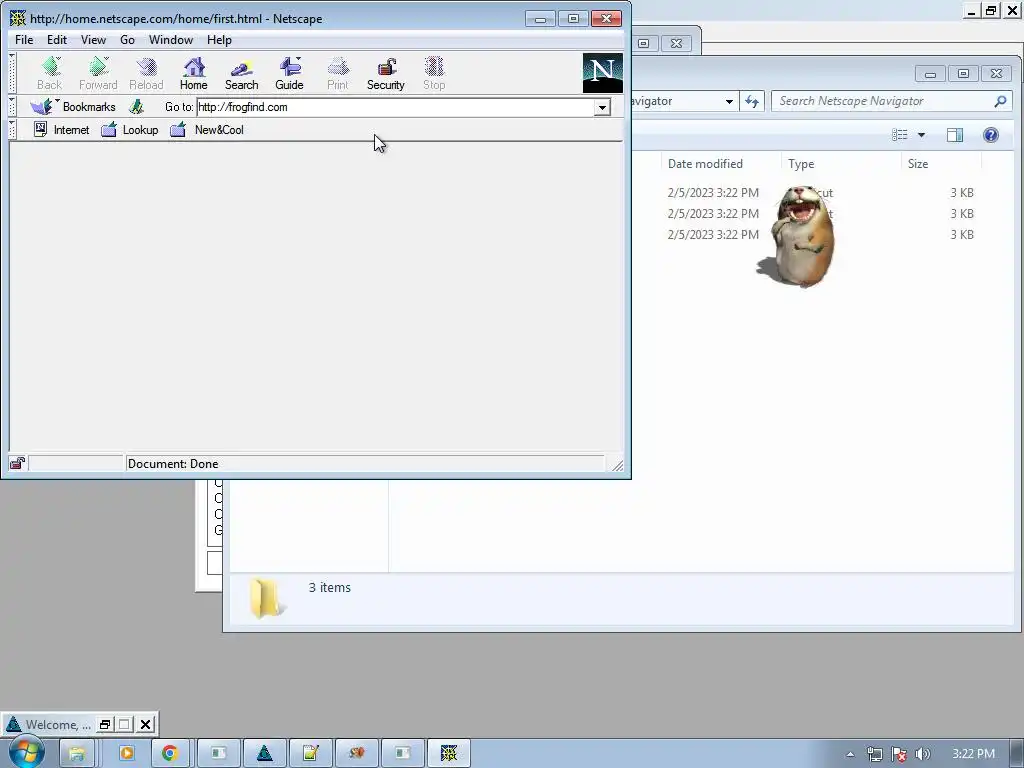1024x768 pixels.
Task: Show hidden tray icons arrow
Action: 850,754
